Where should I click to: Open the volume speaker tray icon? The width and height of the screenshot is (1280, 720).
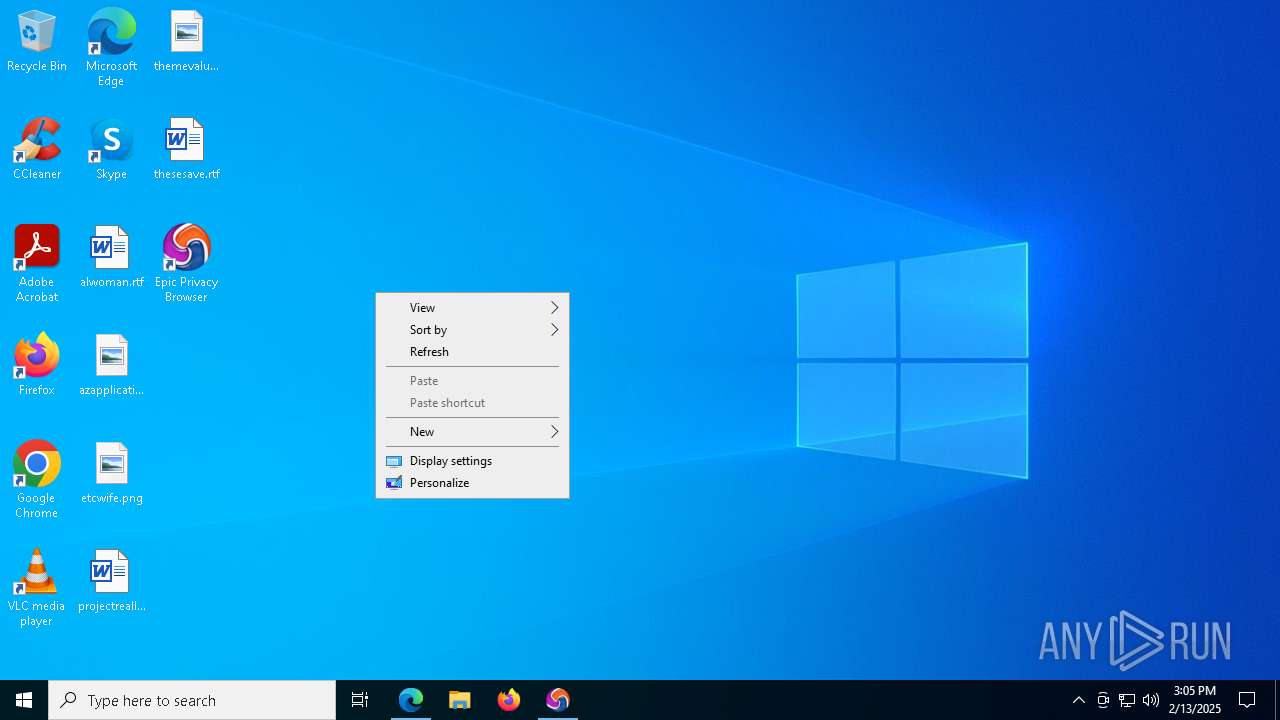tap(1151, 700)
